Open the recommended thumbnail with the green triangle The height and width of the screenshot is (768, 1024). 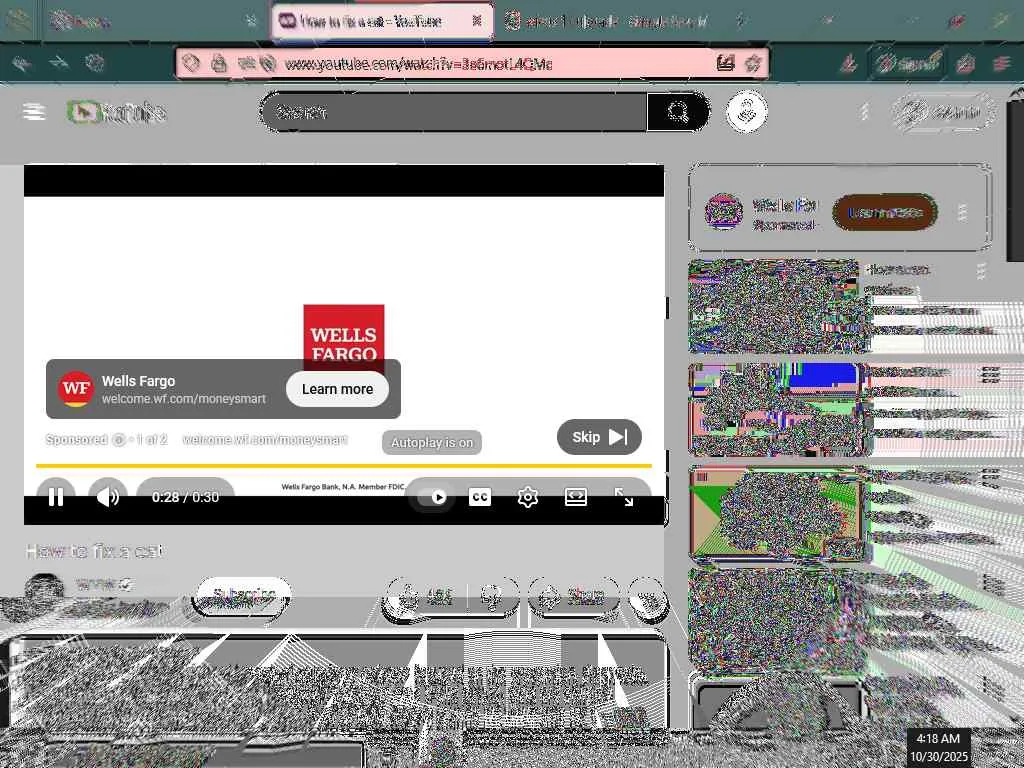pos(777,513)
